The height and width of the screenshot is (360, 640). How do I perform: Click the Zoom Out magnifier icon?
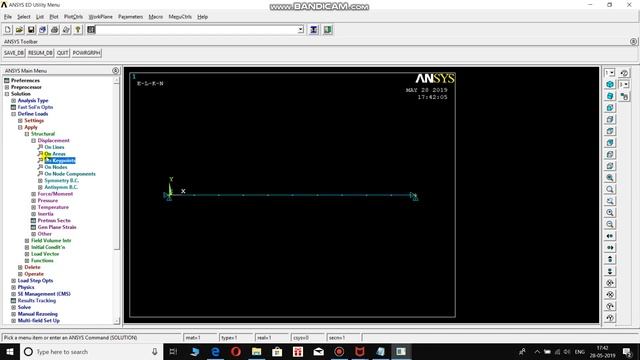pos(610,224)
